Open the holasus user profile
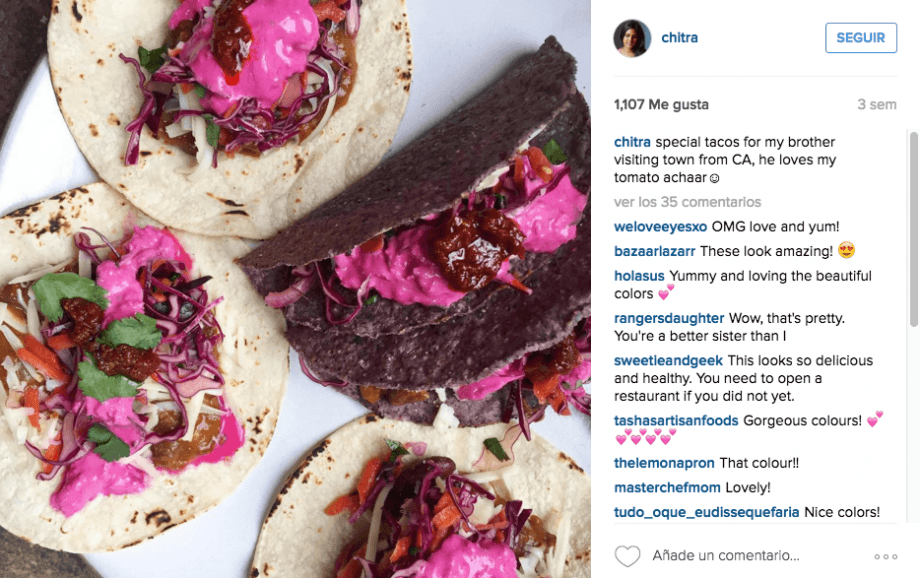 [x=639, y=276]
